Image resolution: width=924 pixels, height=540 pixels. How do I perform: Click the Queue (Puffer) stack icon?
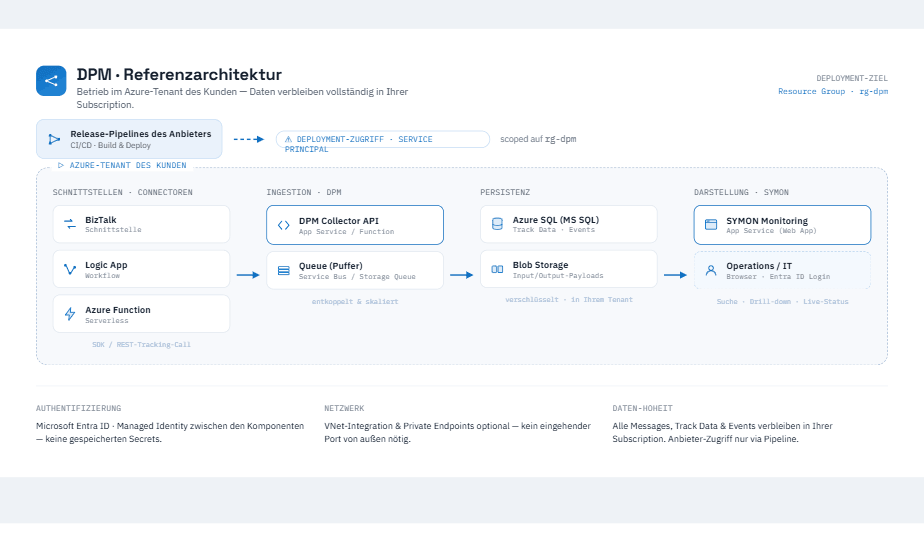(x=283, y=271)
